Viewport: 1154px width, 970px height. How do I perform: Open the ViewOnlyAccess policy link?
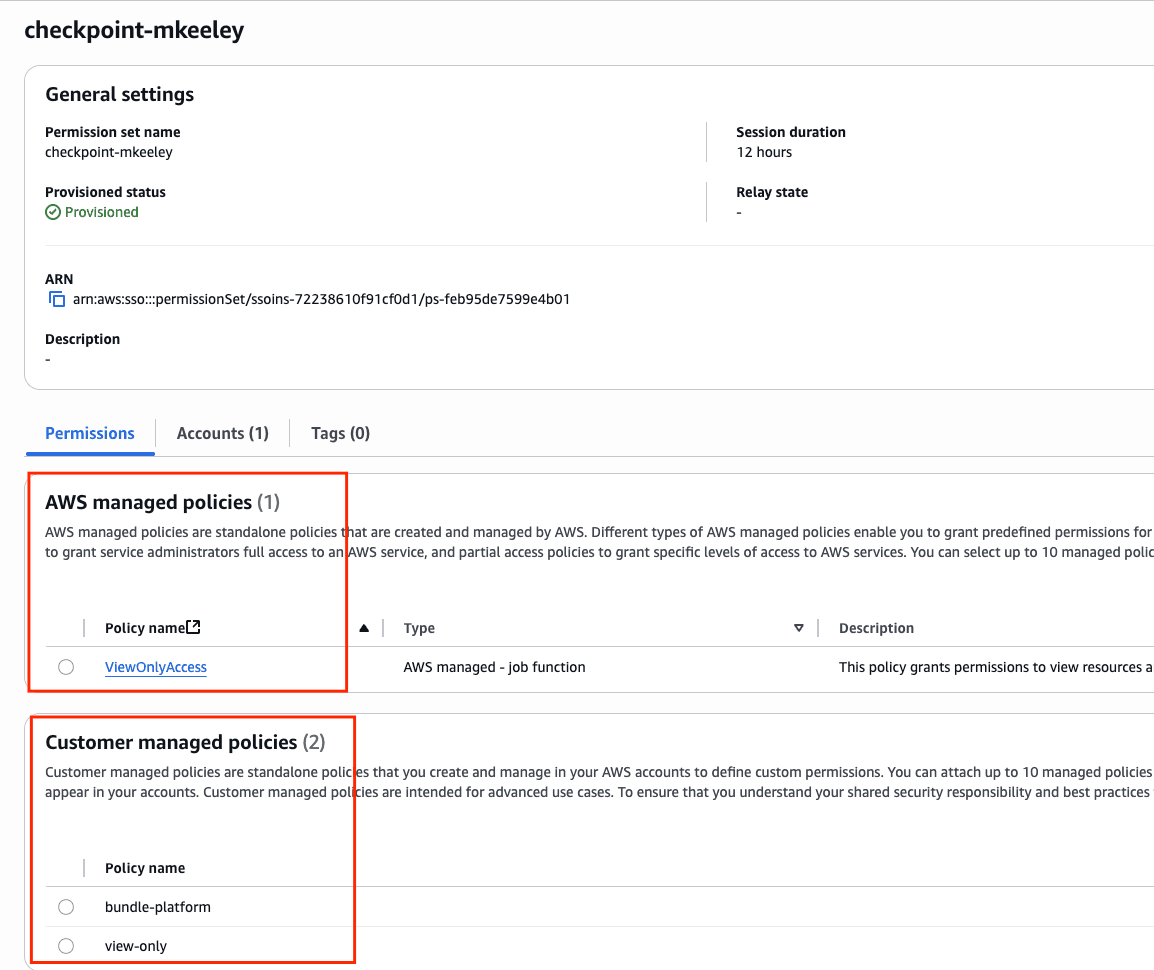coord(156,668)
